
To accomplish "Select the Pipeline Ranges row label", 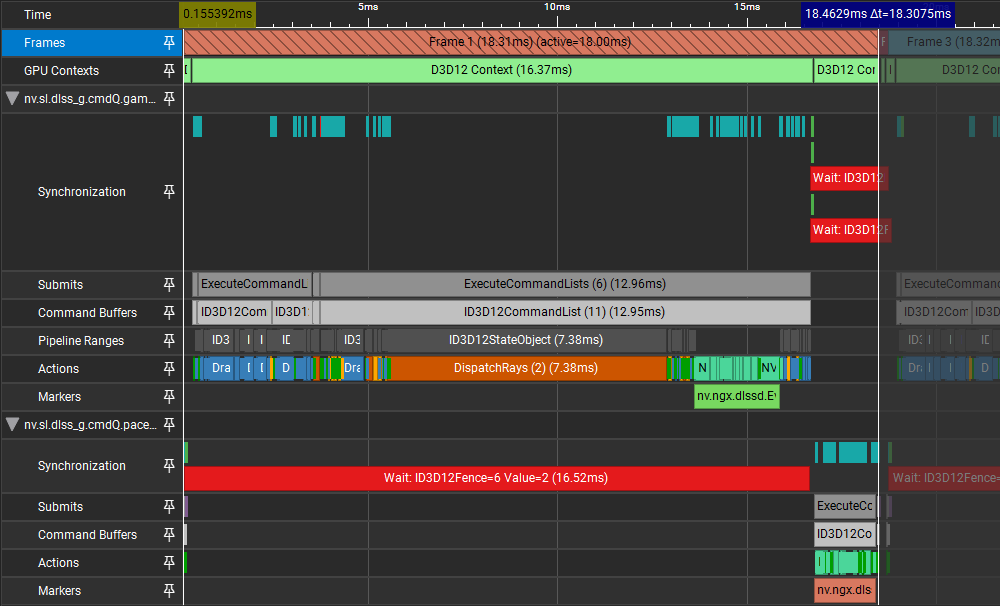I will pyautogui.click(x=81, y=341).
